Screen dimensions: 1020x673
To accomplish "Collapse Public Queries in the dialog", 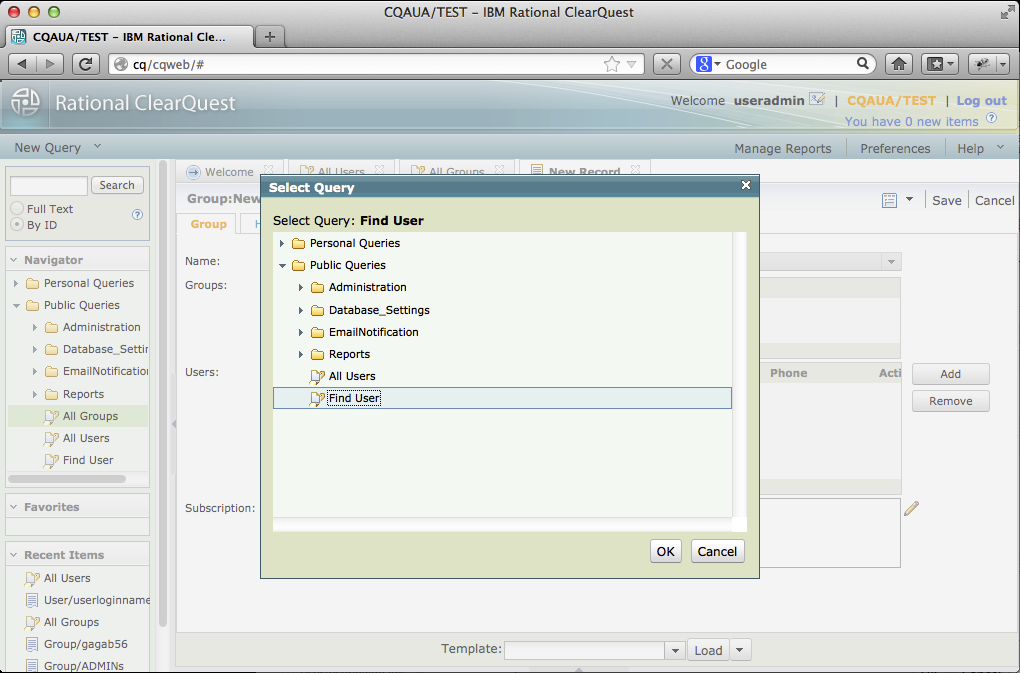I will coord(282,265).
